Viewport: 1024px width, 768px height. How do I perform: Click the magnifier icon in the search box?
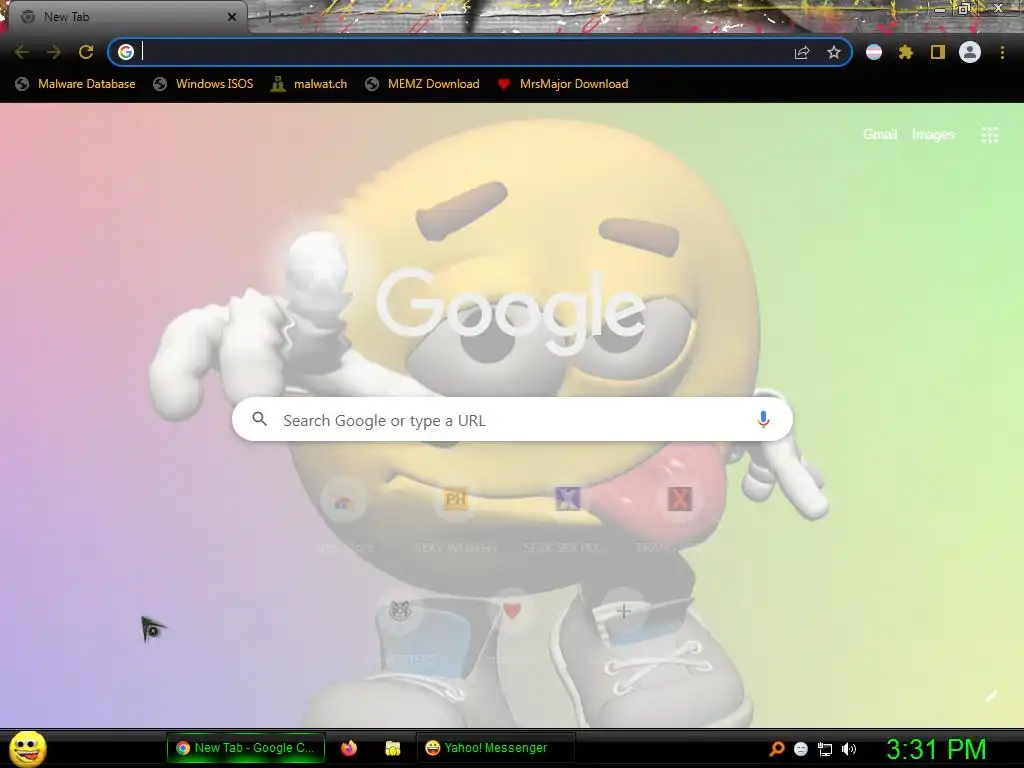tap(259, 419)
